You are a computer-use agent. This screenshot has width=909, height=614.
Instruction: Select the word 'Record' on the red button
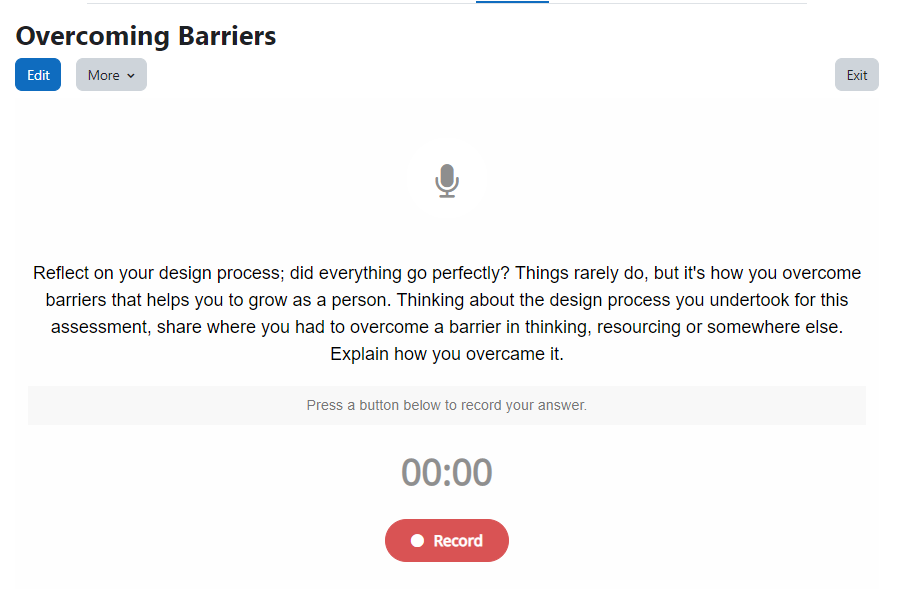pos(458,541)
